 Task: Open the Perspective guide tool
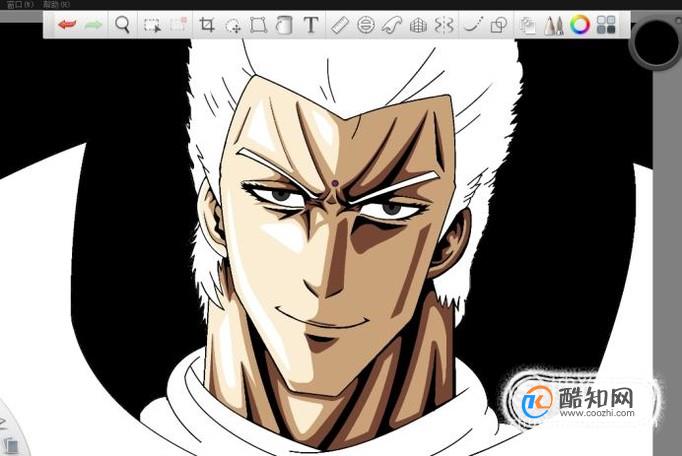tap(418, 26)
